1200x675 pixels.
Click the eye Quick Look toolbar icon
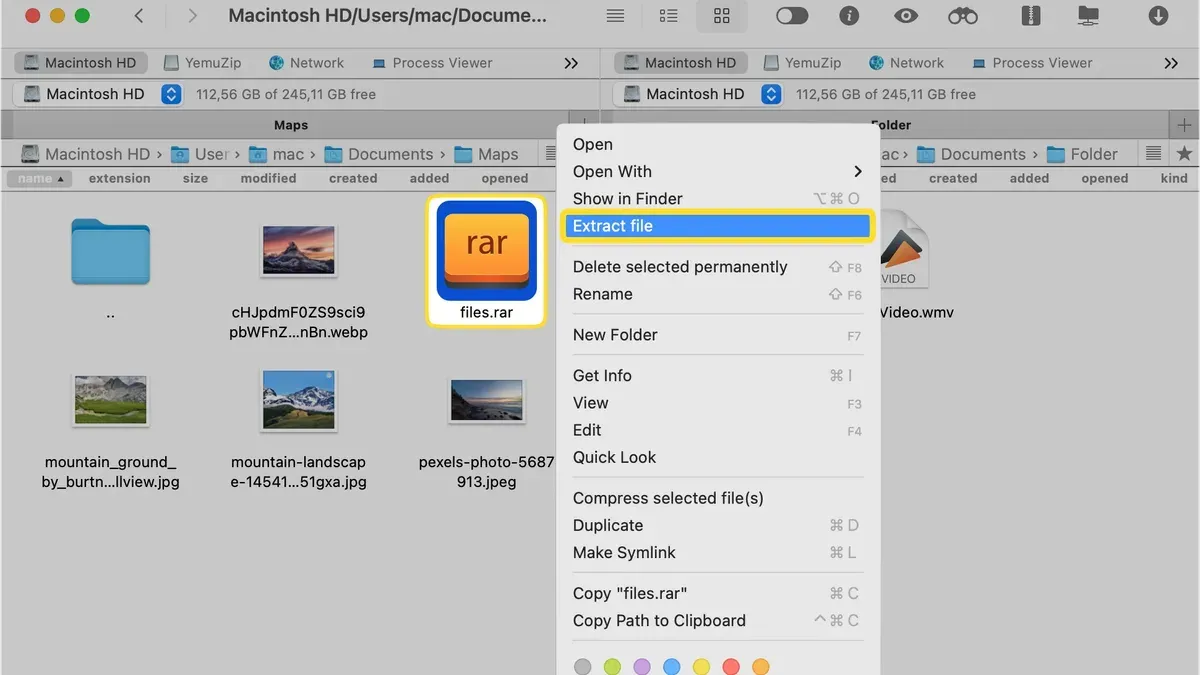(x=906, y=16)
